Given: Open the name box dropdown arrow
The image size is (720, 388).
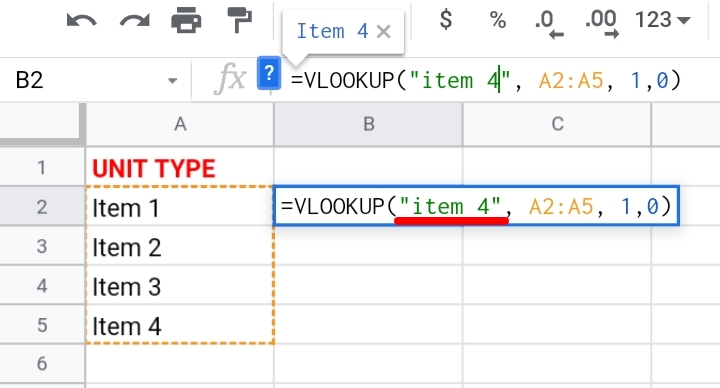Looking at the screenshot, I should (x=173, y=81).
